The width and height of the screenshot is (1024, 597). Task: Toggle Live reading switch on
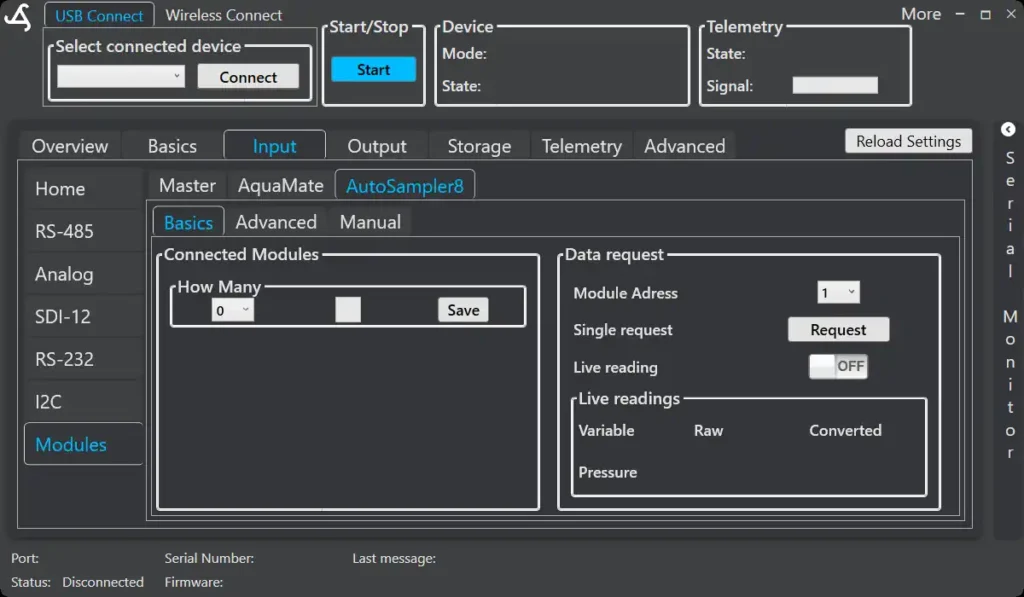click(x=838, y=367)
